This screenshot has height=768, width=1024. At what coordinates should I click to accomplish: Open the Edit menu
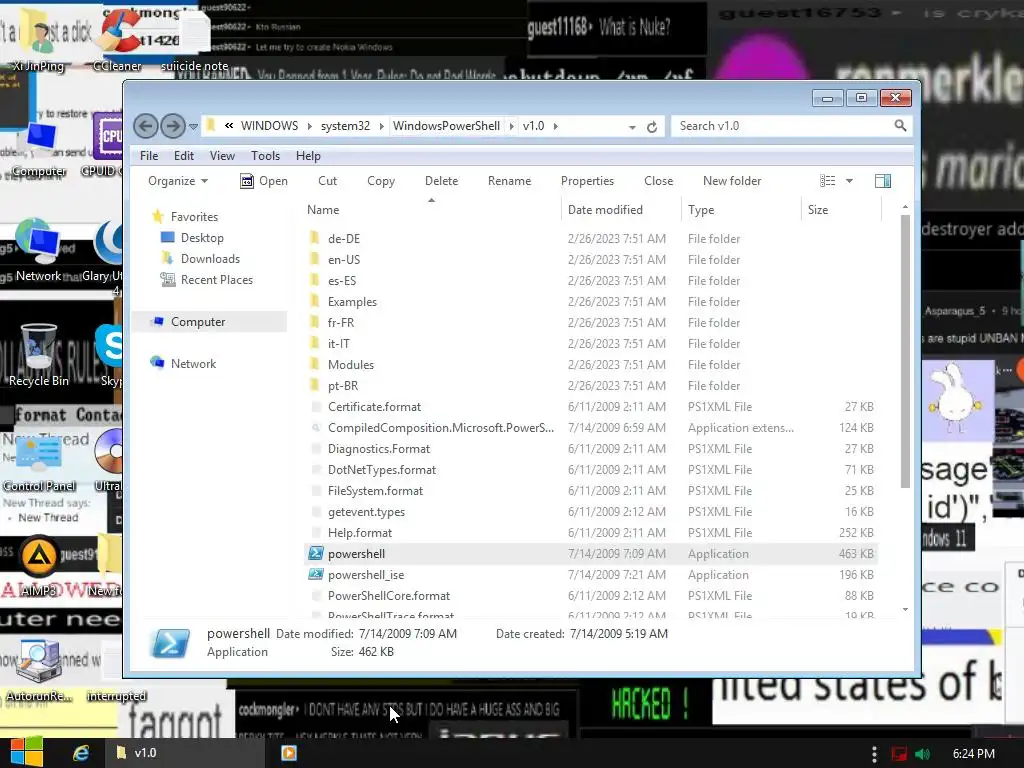[184, 156]
